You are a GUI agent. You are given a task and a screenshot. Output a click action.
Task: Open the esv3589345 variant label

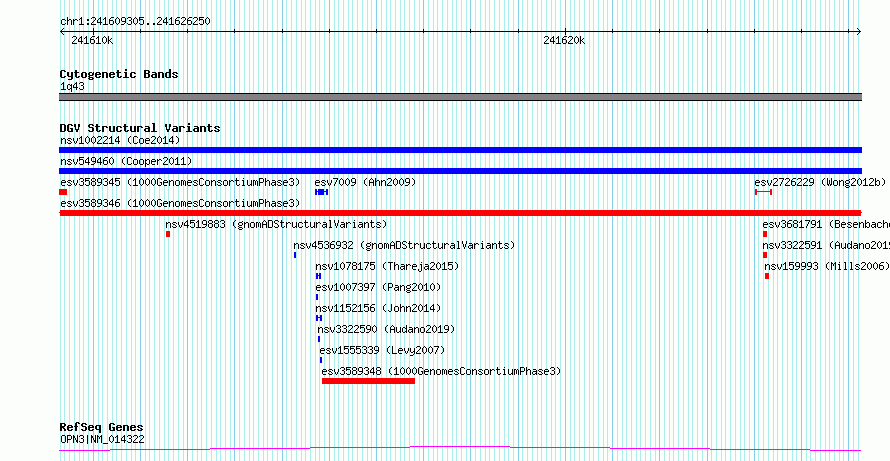[180, 182]
